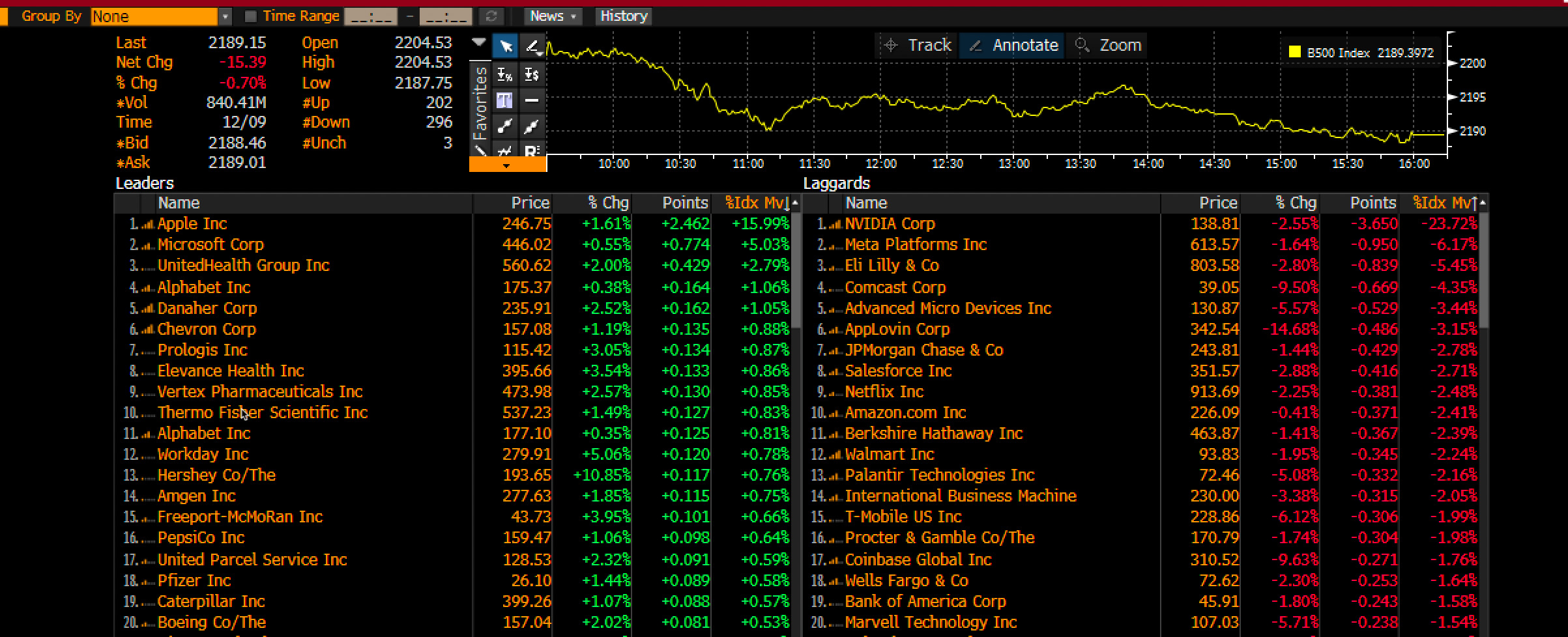Select the Coinbase Global Inc row
Image resolution: width=1568 pixels, height=637 pixels.
click(x=1140, y=560)
